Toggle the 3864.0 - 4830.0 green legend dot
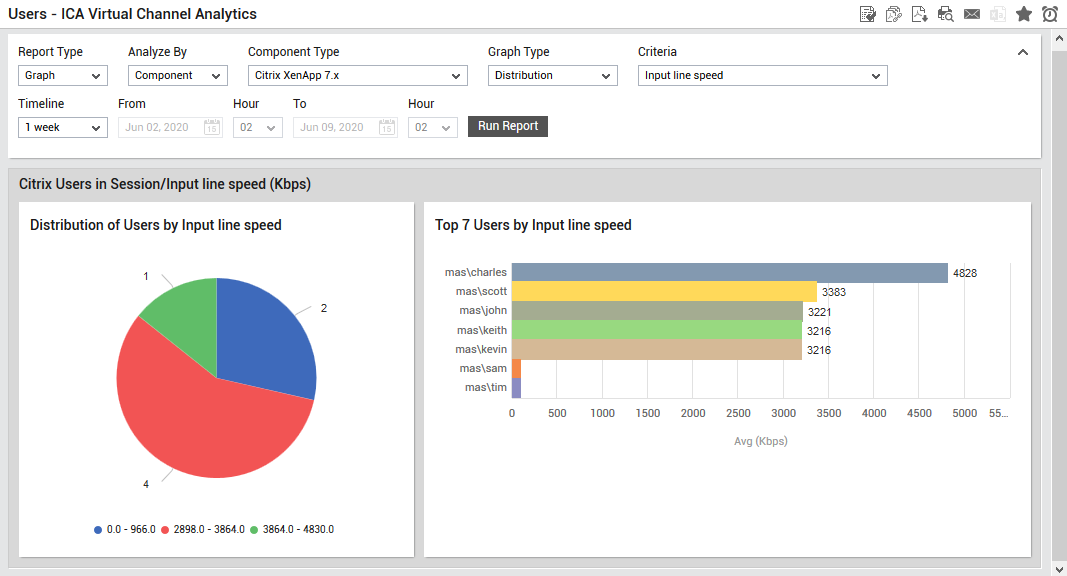 254,530
